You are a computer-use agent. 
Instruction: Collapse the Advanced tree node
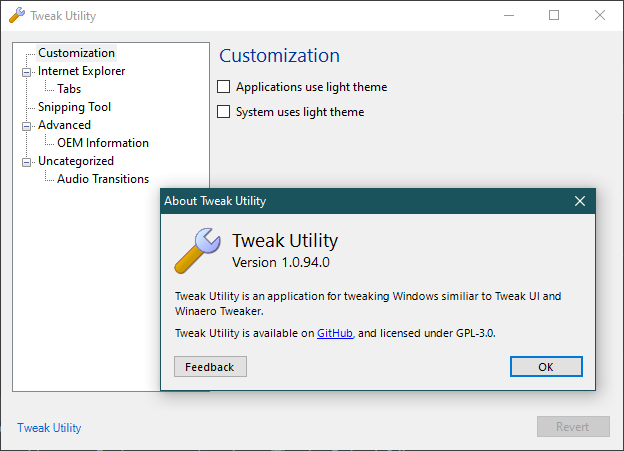coord(26,126)
